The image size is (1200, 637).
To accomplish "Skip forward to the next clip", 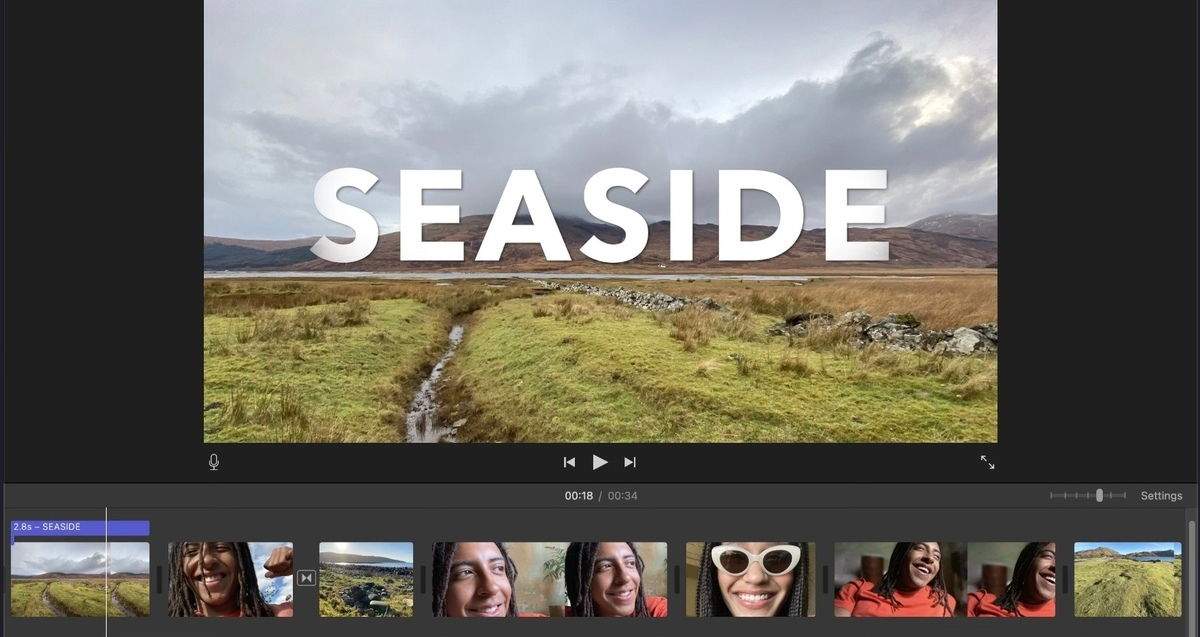I will coord(630,462).
